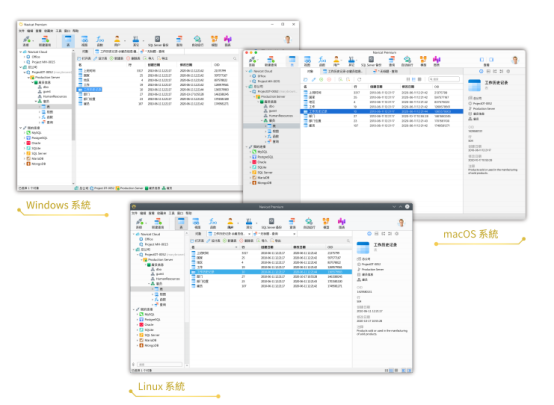Open Charts icon in Linux window toolbar

point(341,222)
